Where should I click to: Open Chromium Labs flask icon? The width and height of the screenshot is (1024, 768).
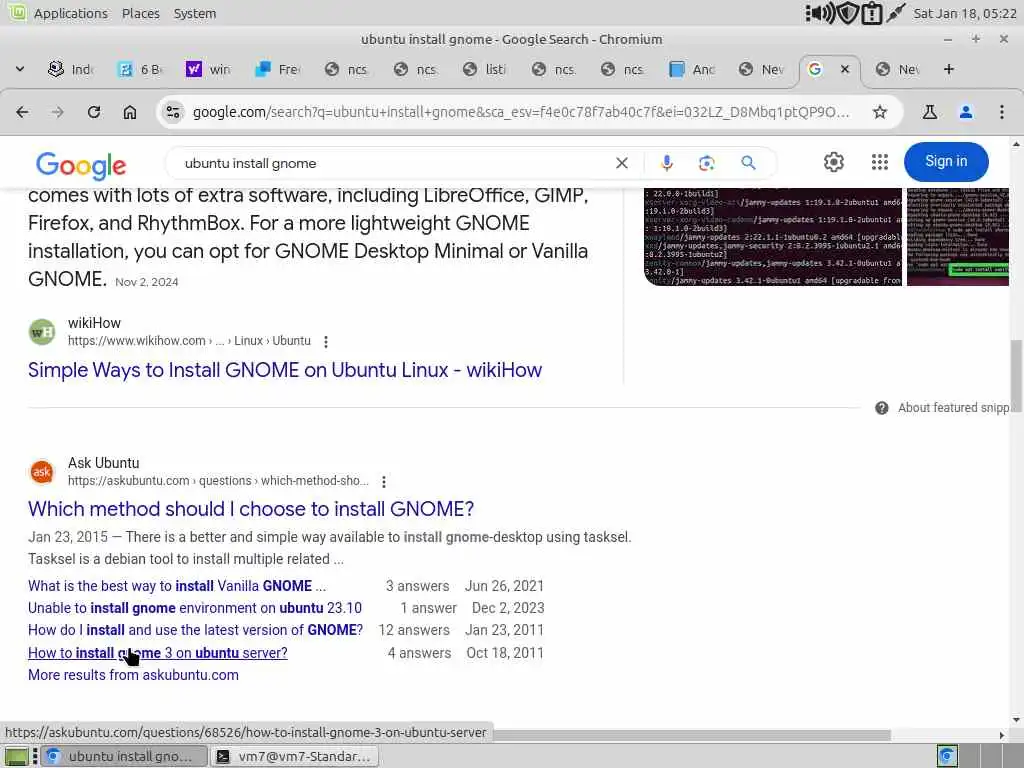click(929, 112)
